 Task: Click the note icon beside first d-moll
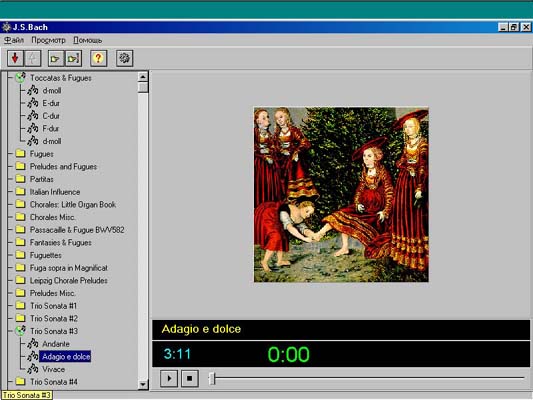tap(33, 90)
